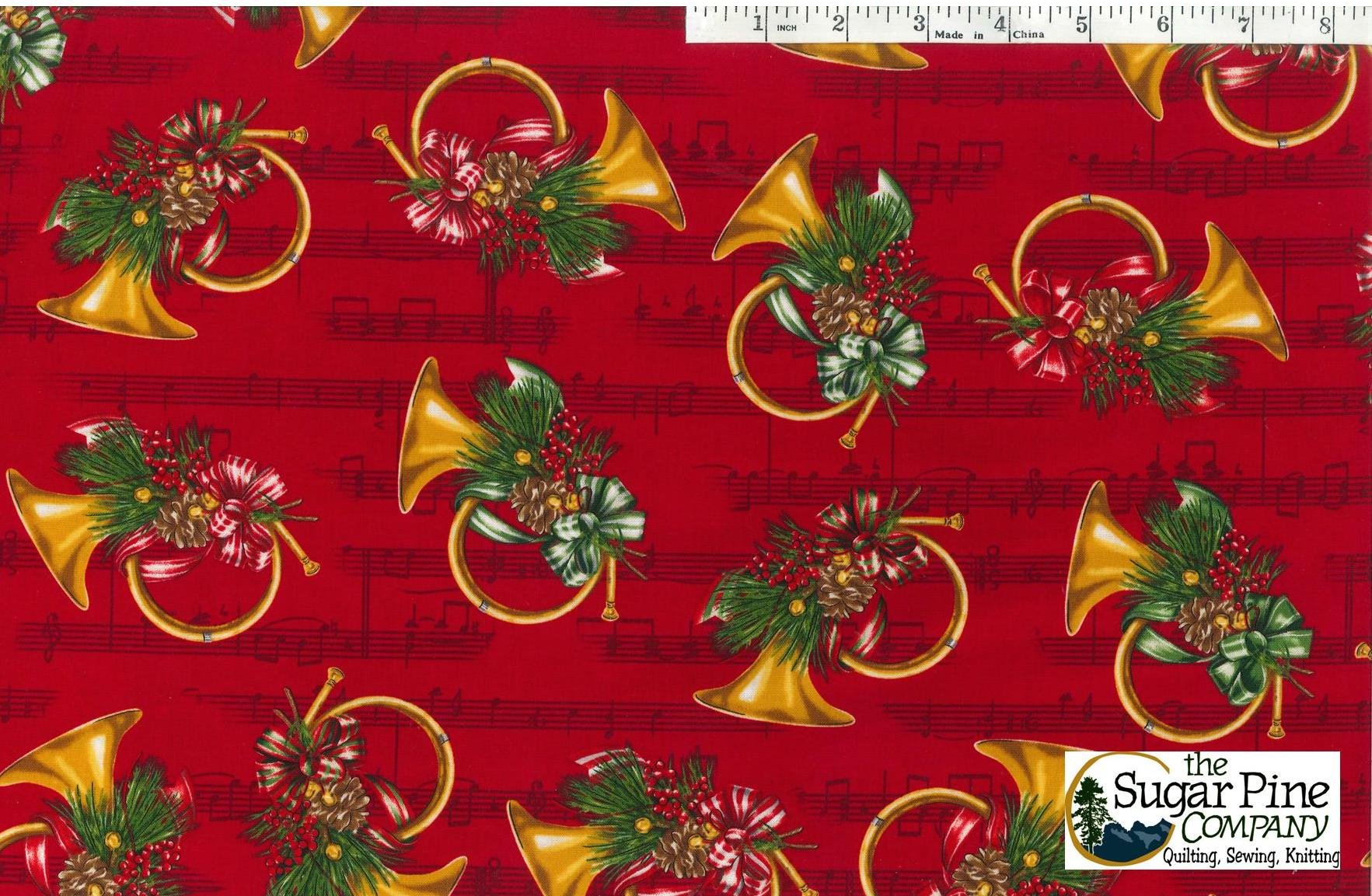Click the number 2 on the ruler
The image size is (1372, 896).
coord(837,24)
